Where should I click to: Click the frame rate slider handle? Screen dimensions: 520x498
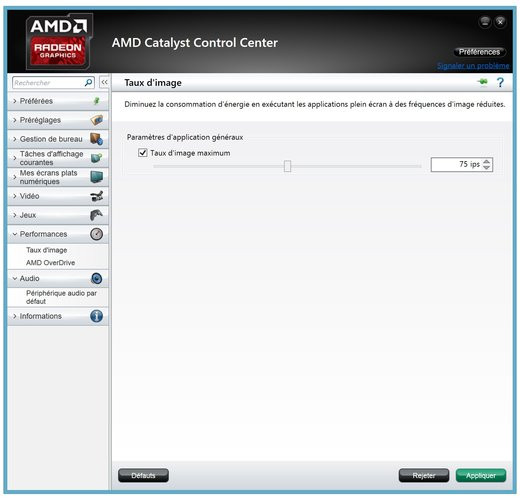[x=287, y=166]
